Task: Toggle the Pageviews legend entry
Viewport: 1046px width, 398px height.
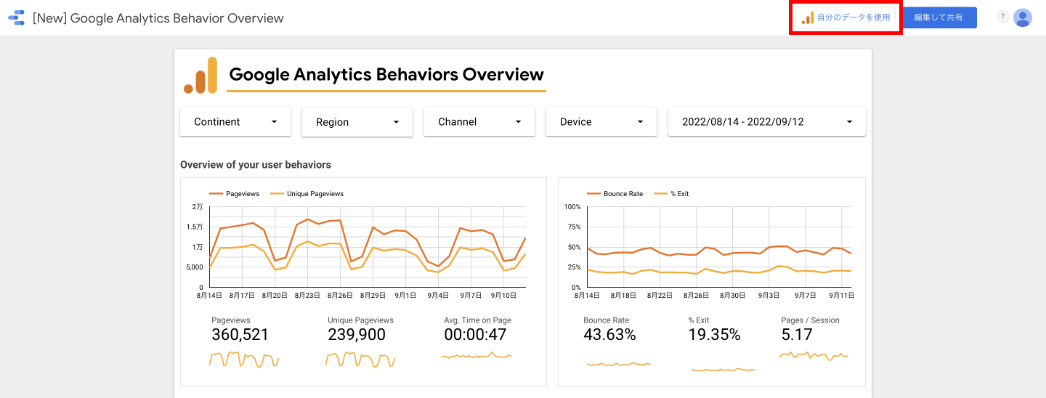Action: (229, 193)
